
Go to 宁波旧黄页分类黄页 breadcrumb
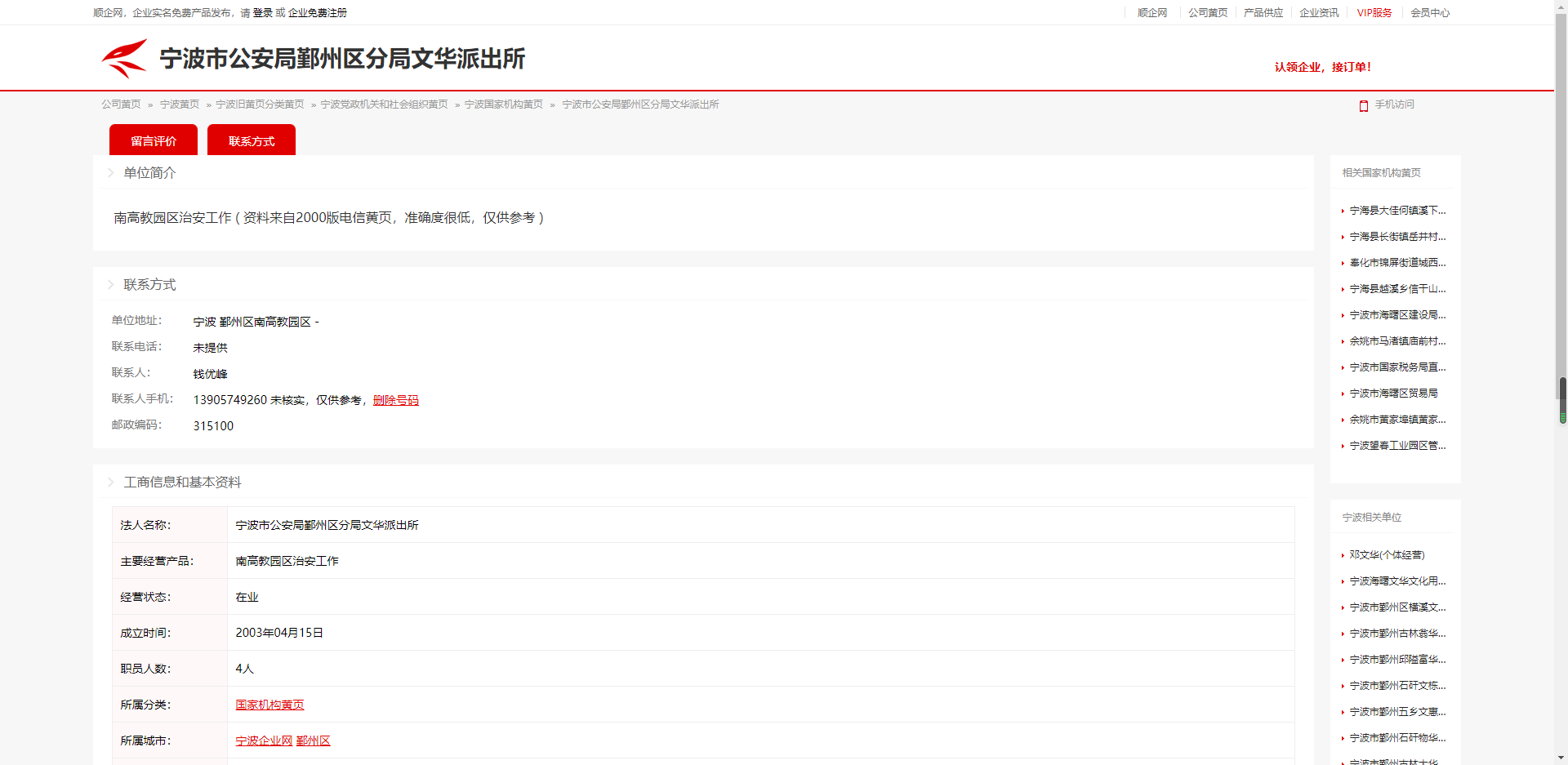pyautogui.click(x=260, y=105)
